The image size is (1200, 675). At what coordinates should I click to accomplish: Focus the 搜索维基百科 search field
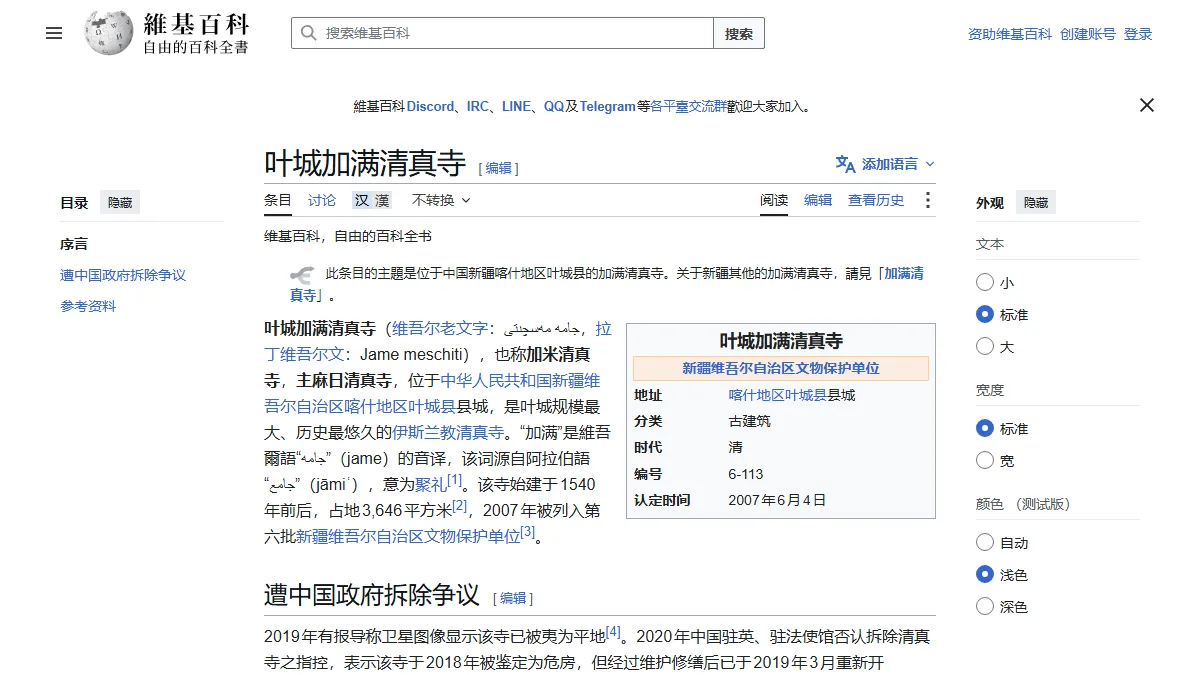(502, 33)
